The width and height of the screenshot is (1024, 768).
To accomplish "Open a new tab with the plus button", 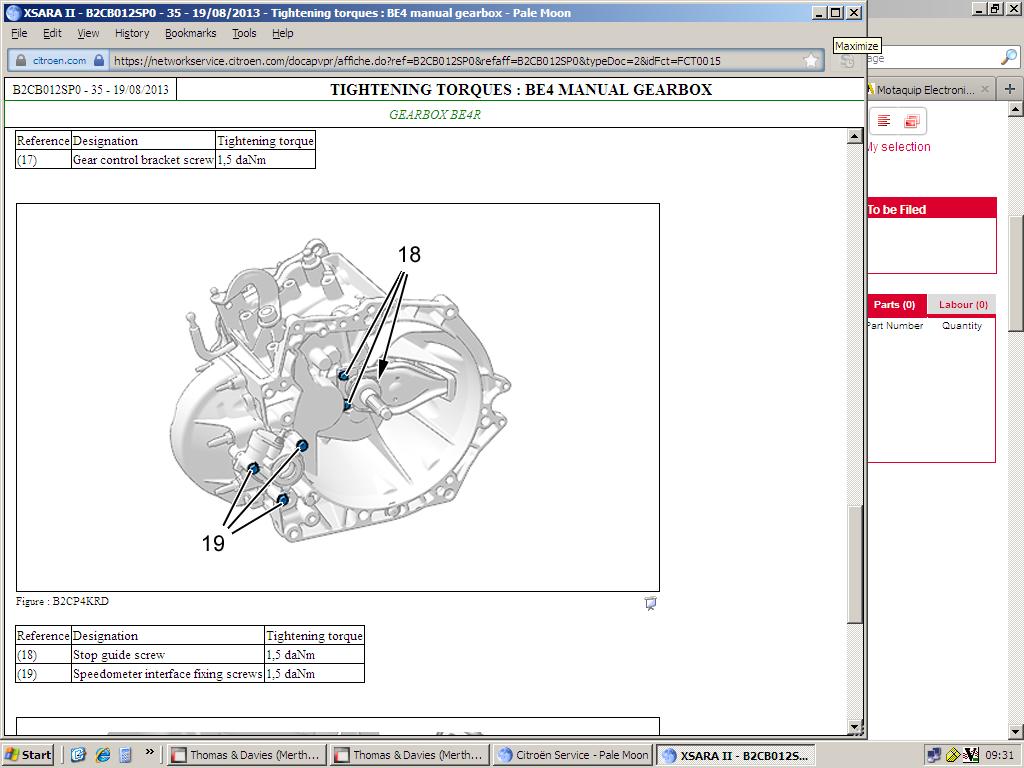I will click(x=1010, y=89).
